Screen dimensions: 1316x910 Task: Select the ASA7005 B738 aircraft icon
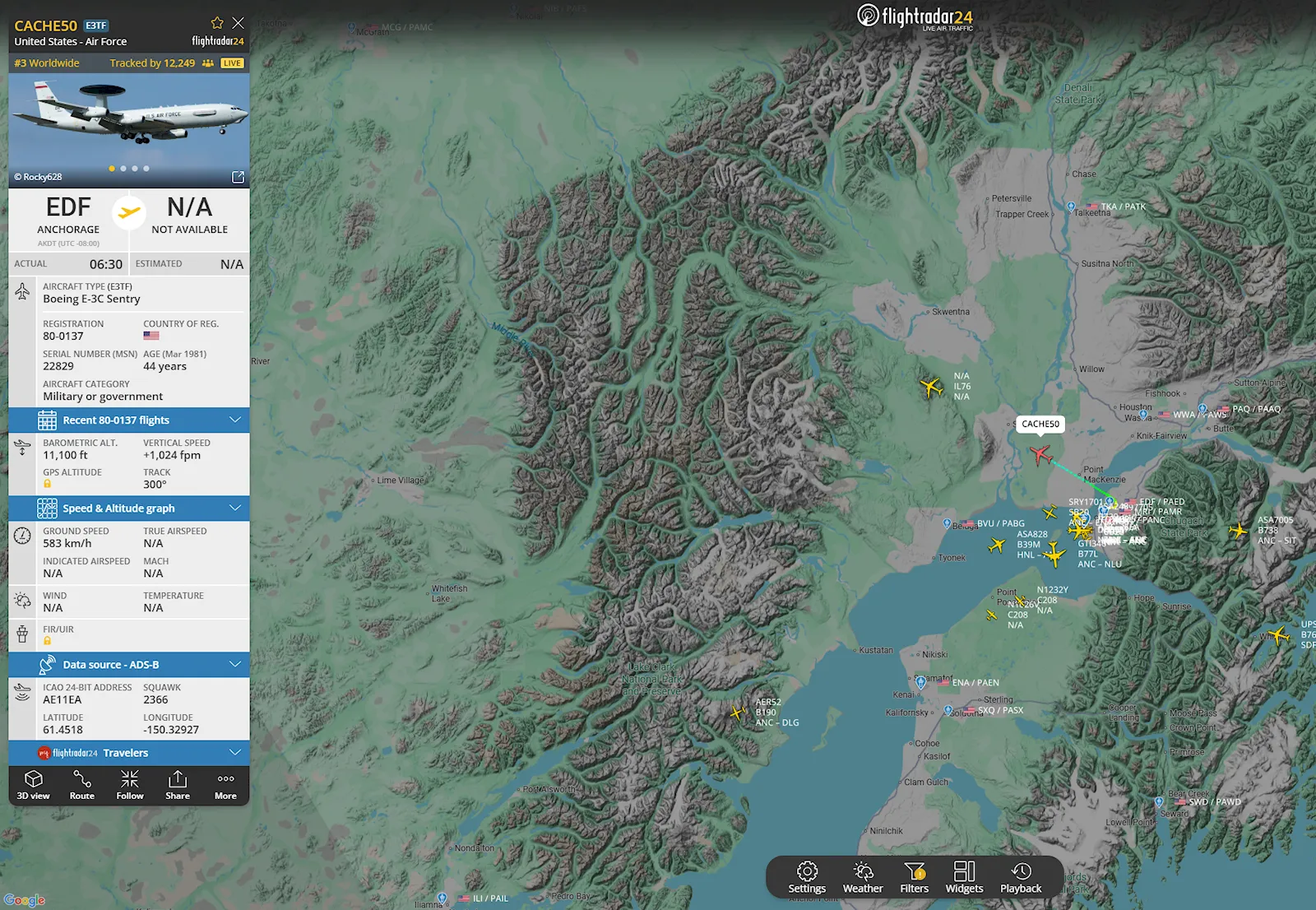click(x=1238, y=531)
